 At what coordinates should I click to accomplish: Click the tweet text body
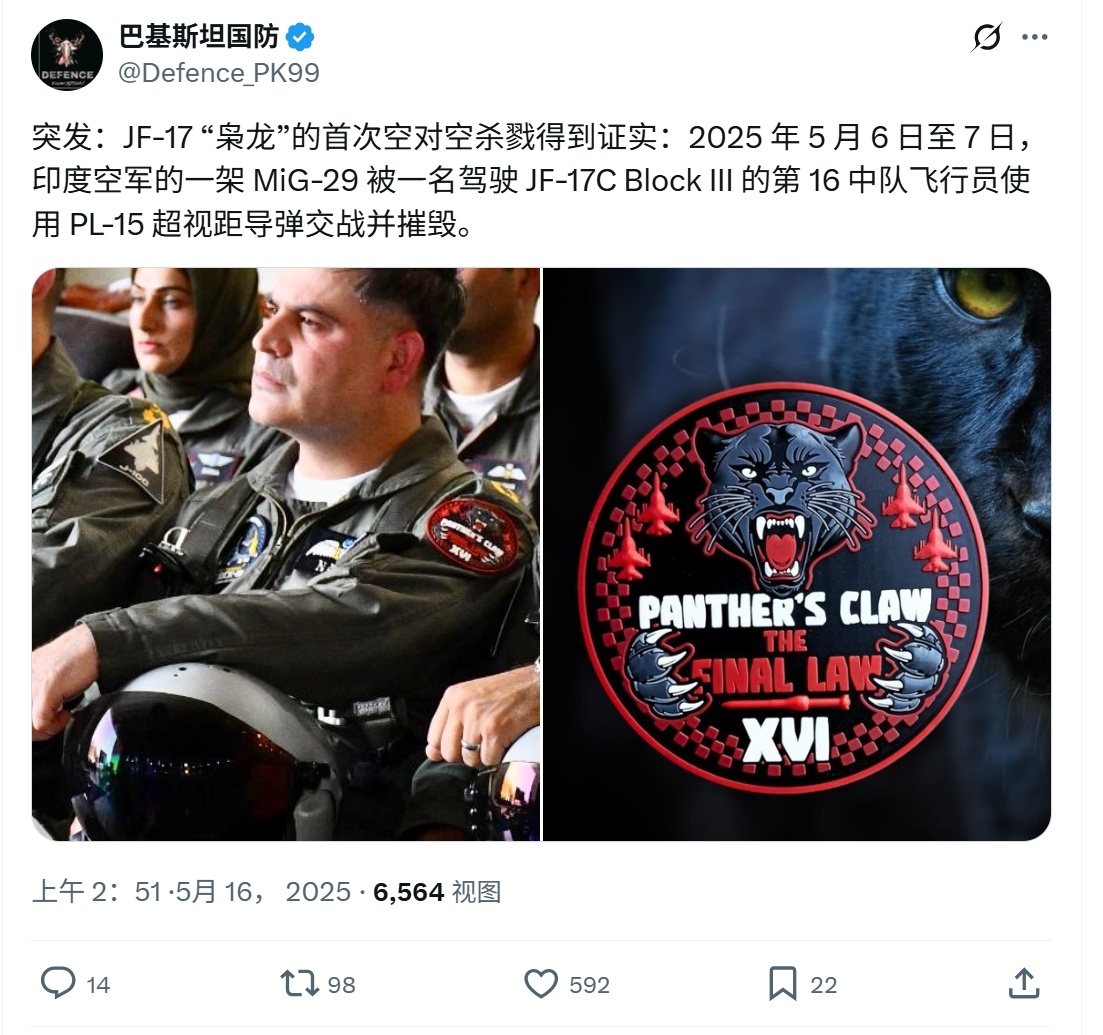532,181
